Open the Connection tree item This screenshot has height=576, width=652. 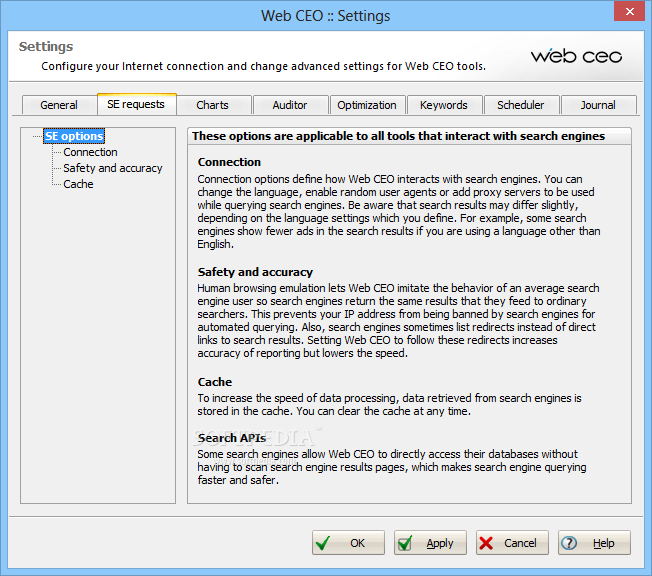coord(90,152)
